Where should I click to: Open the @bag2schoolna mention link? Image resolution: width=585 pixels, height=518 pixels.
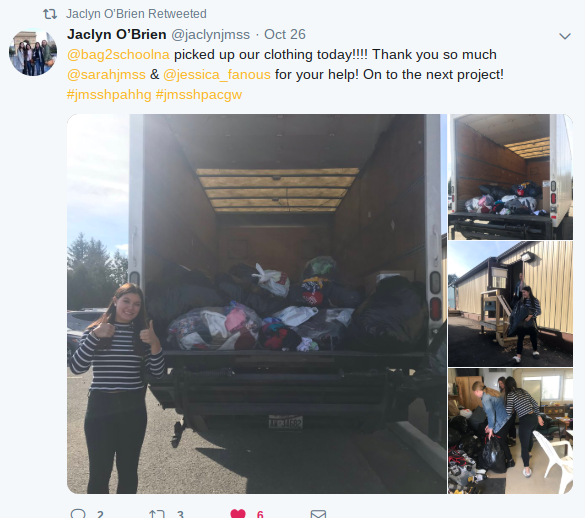pos(118,54)
